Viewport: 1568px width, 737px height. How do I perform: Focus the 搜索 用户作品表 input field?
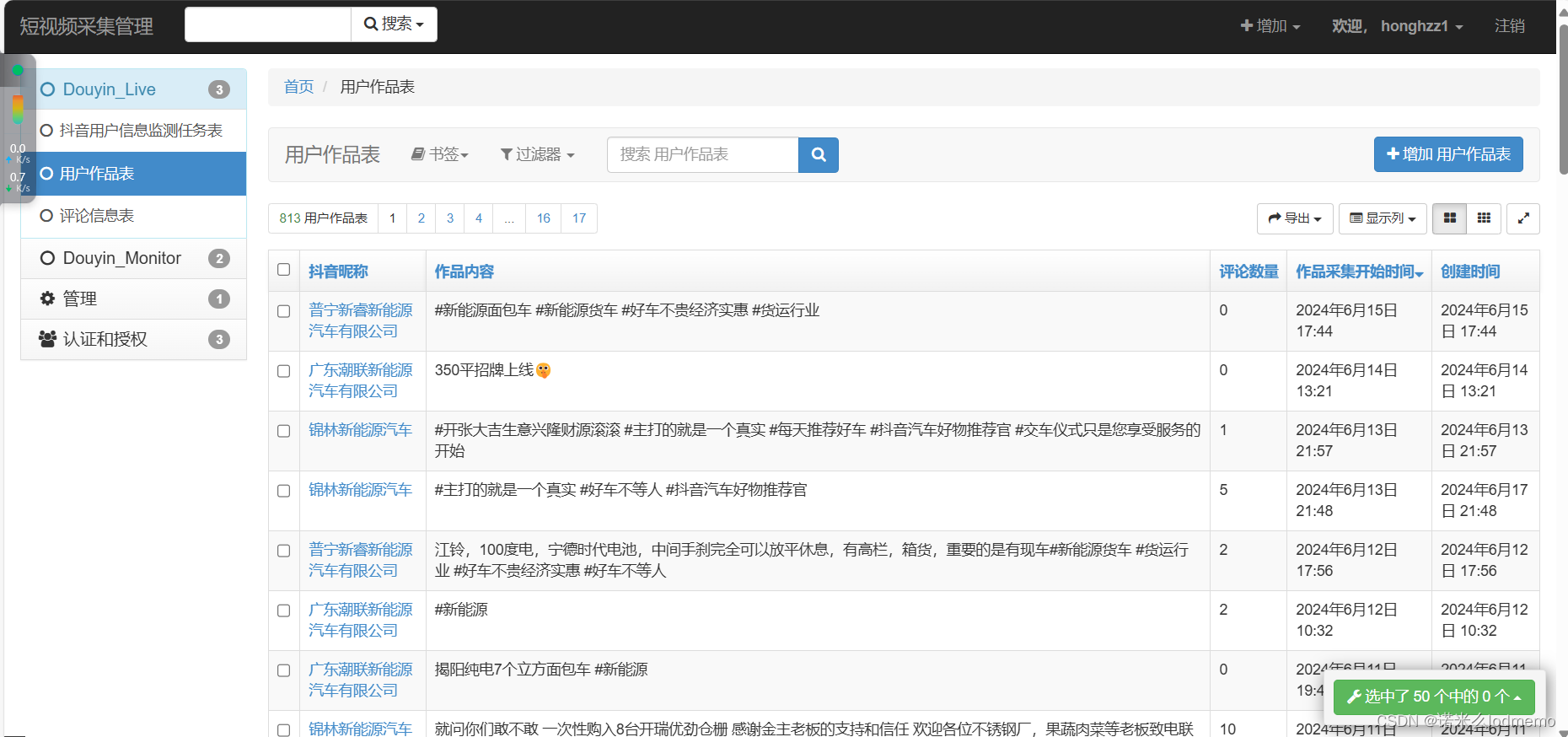(x=702, y=155)
